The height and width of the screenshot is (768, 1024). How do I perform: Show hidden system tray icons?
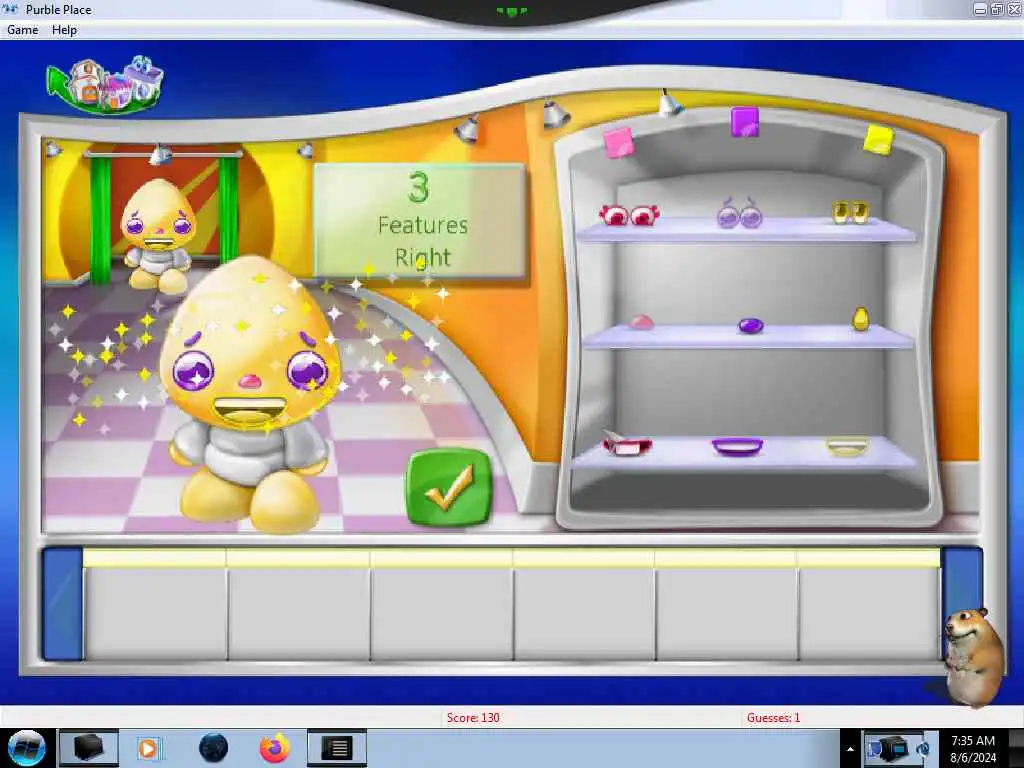(850, 749)
